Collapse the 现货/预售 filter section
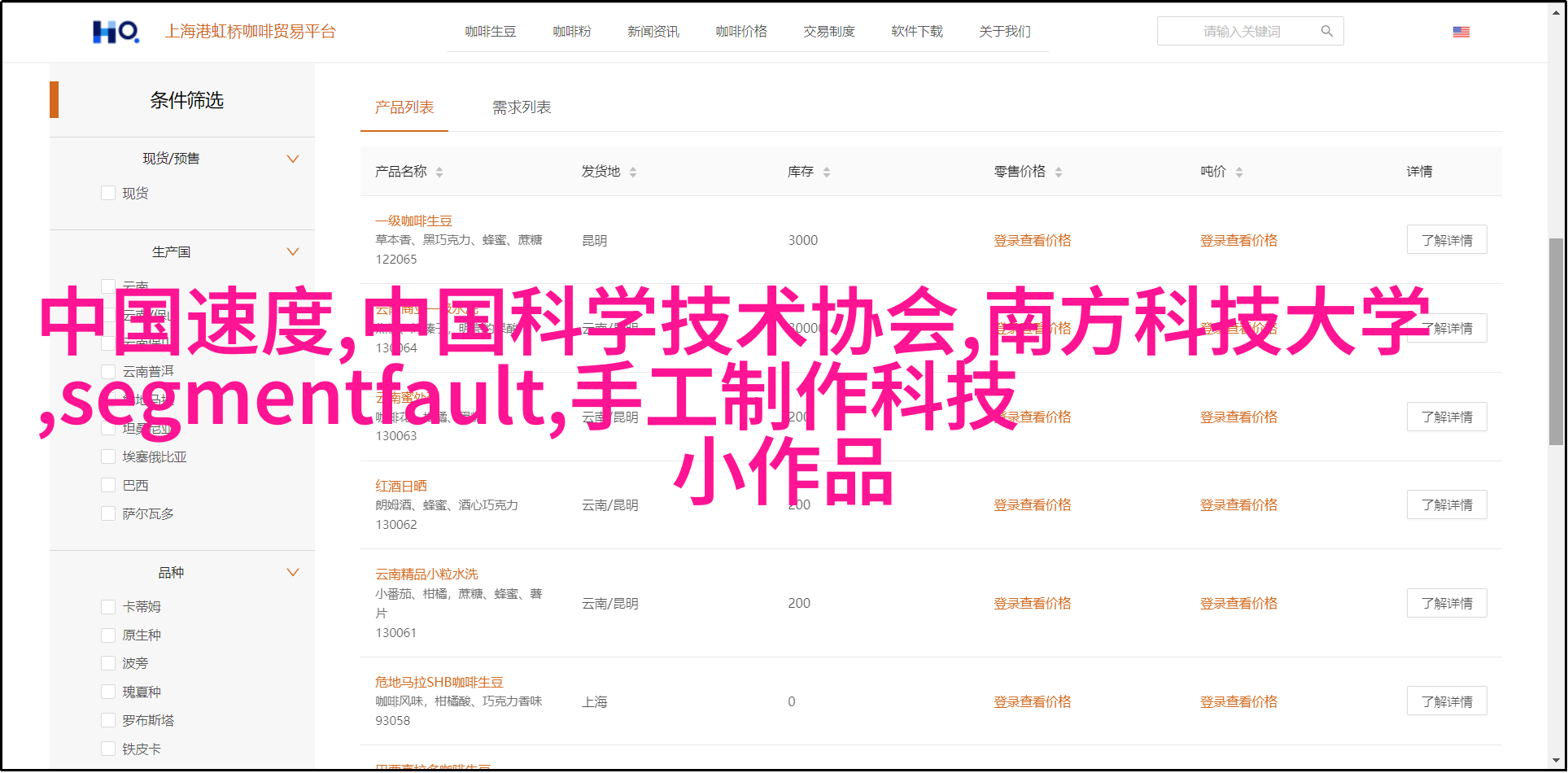The height and width of the screenshot is (773, 1568). coord(293,159)
